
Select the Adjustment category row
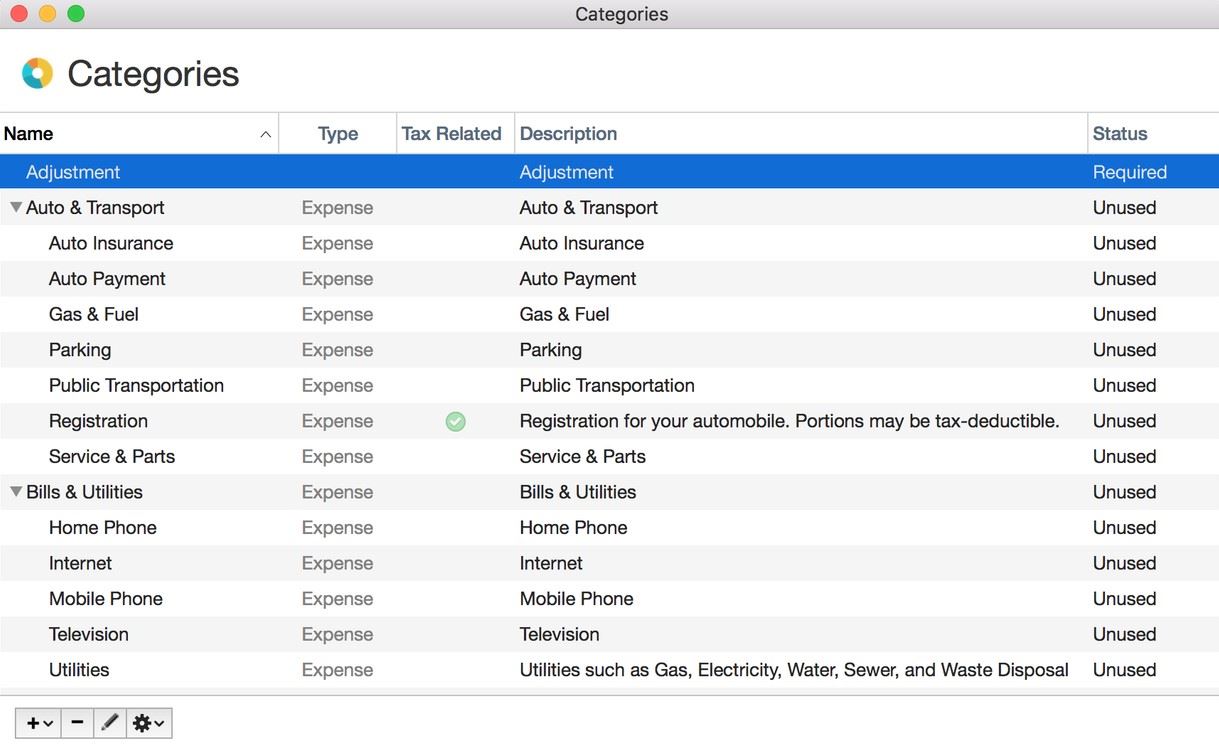point(73,172)
